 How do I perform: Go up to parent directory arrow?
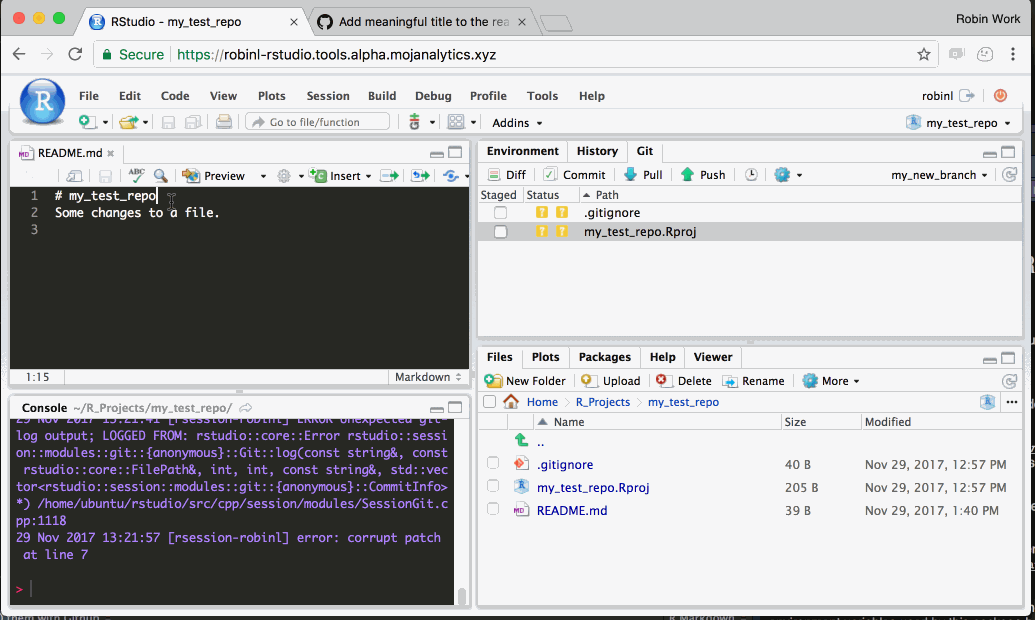521,440
